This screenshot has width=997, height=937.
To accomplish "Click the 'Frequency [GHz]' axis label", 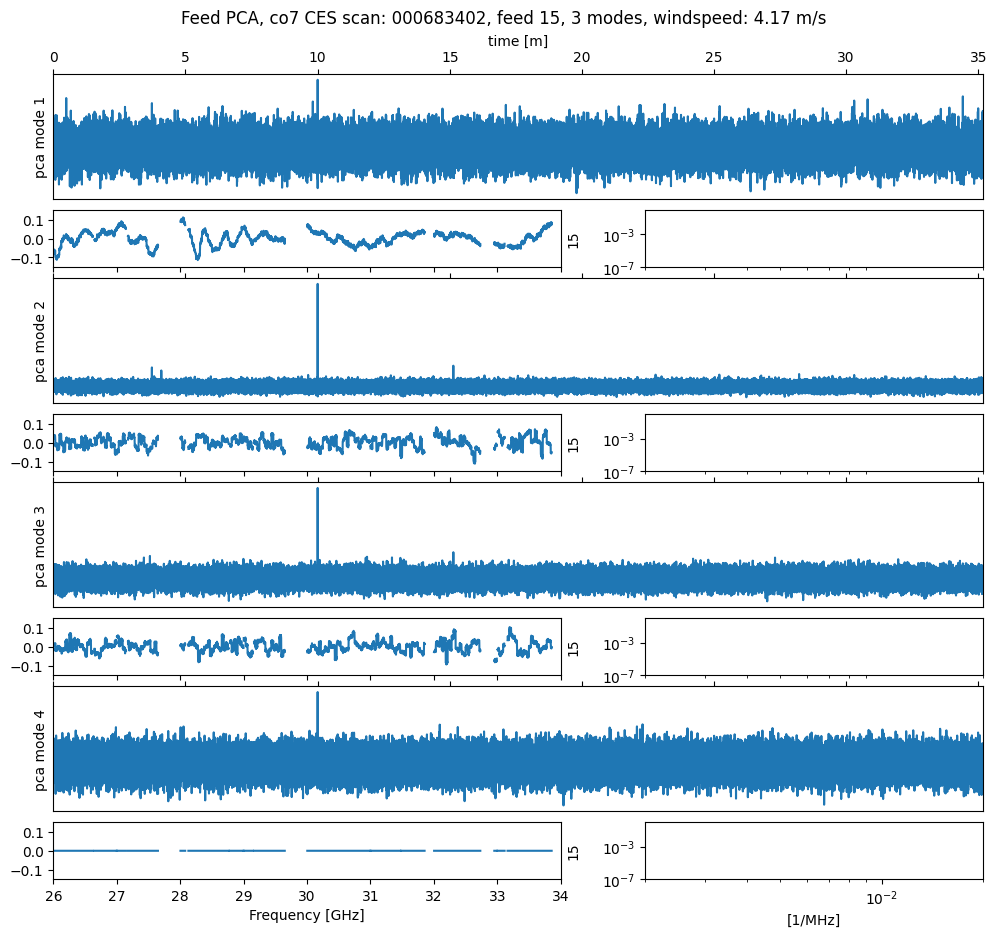I will point(306,915).
